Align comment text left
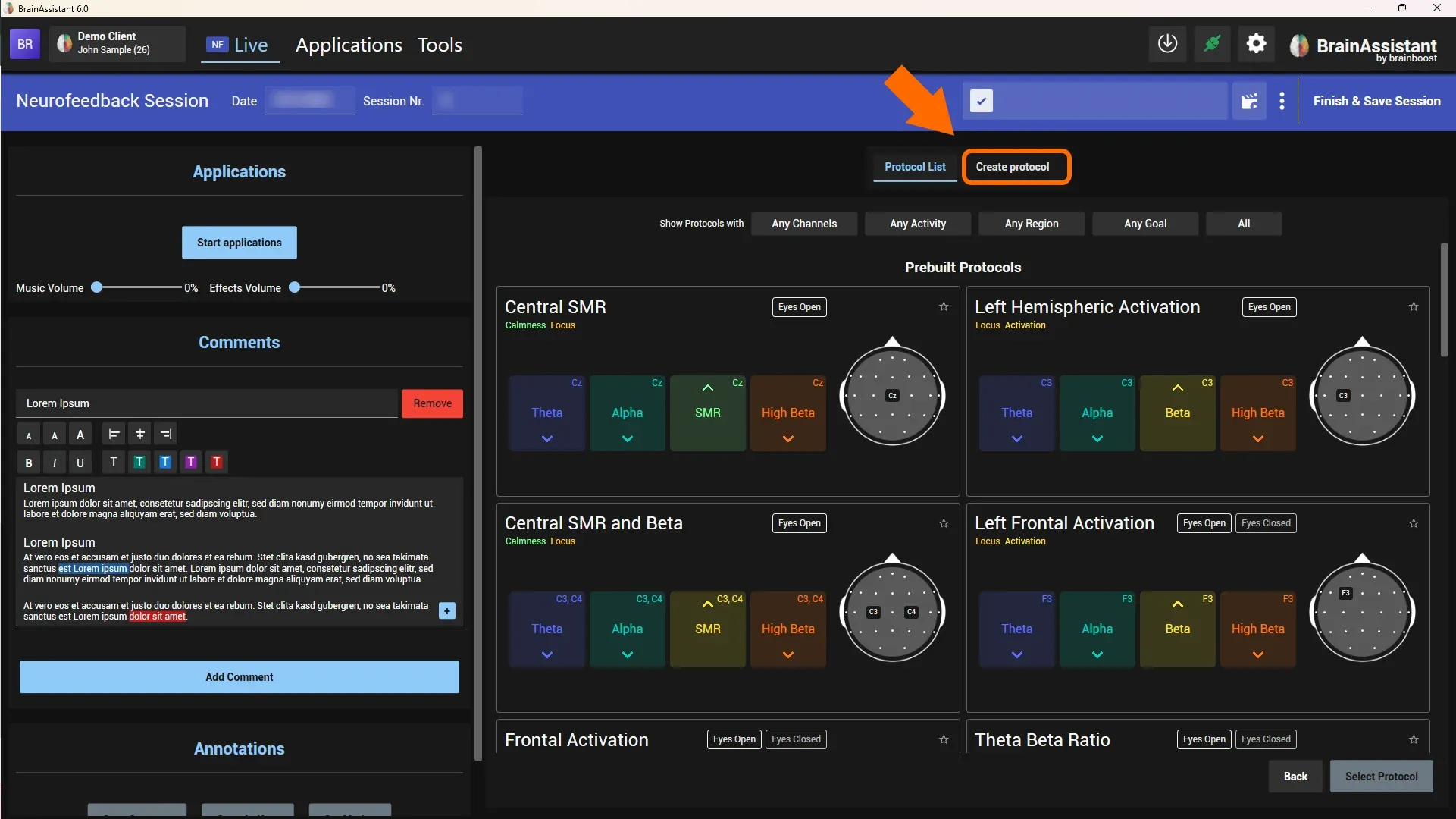1456x819 pixels. 114,434
